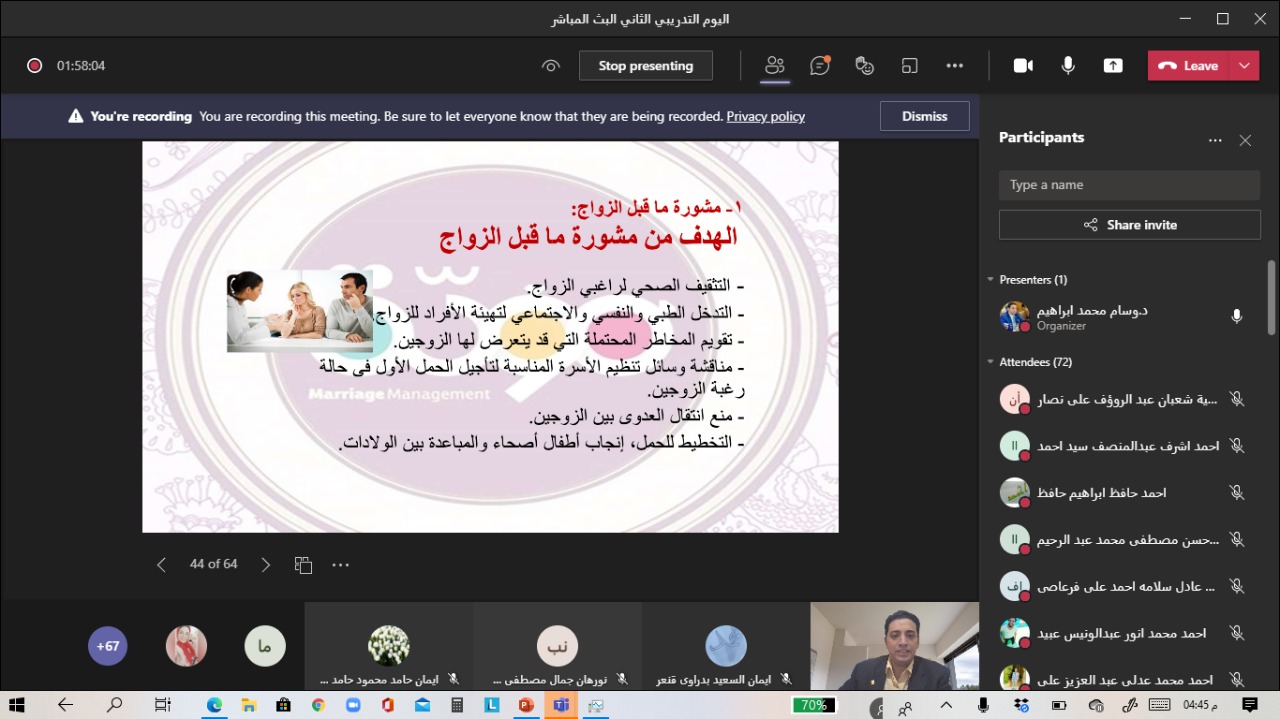
Task: Toggle the camera on or off
Action: [x=1023, y=66]
